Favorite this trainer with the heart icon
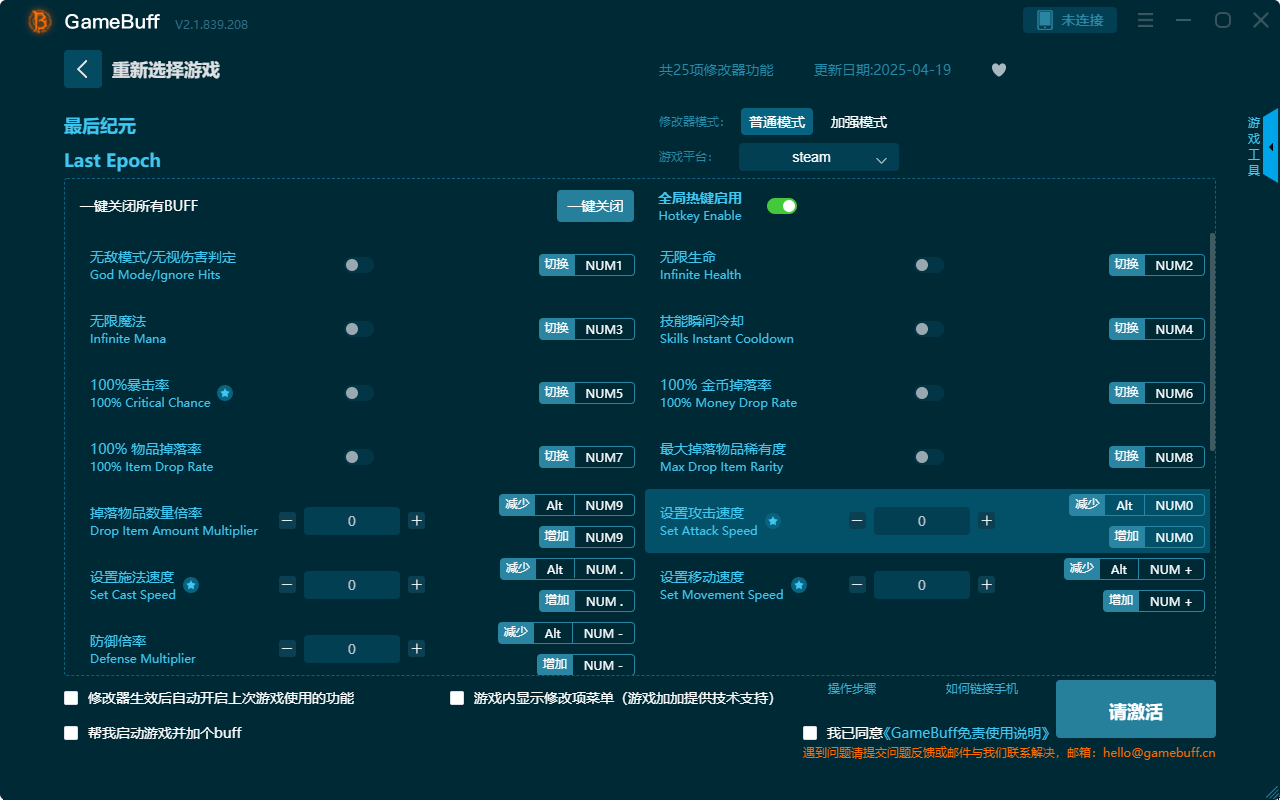Image resolution: width=1280 pixels, height=800 pixels. pos(999,70)
